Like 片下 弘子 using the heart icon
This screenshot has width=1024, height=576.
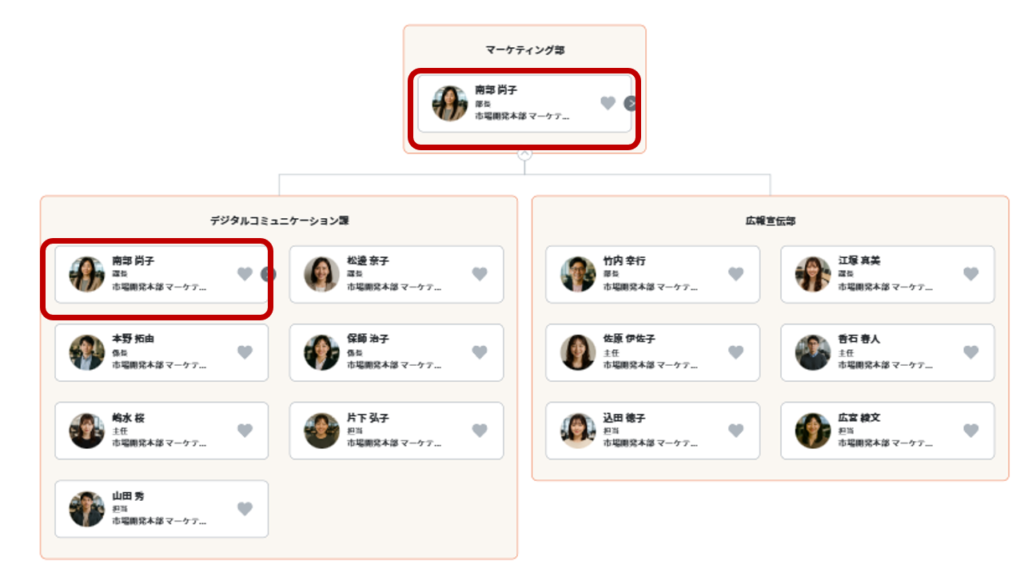[480, 430]
